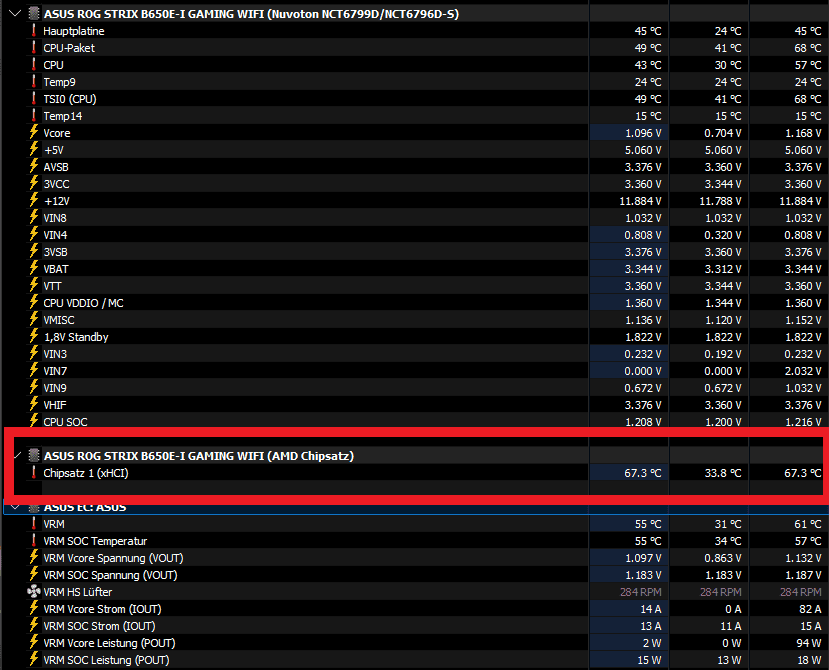Select the CPU minimum value 30 °C
Viewport: 829px width, 670px height.
click(728, 65)
